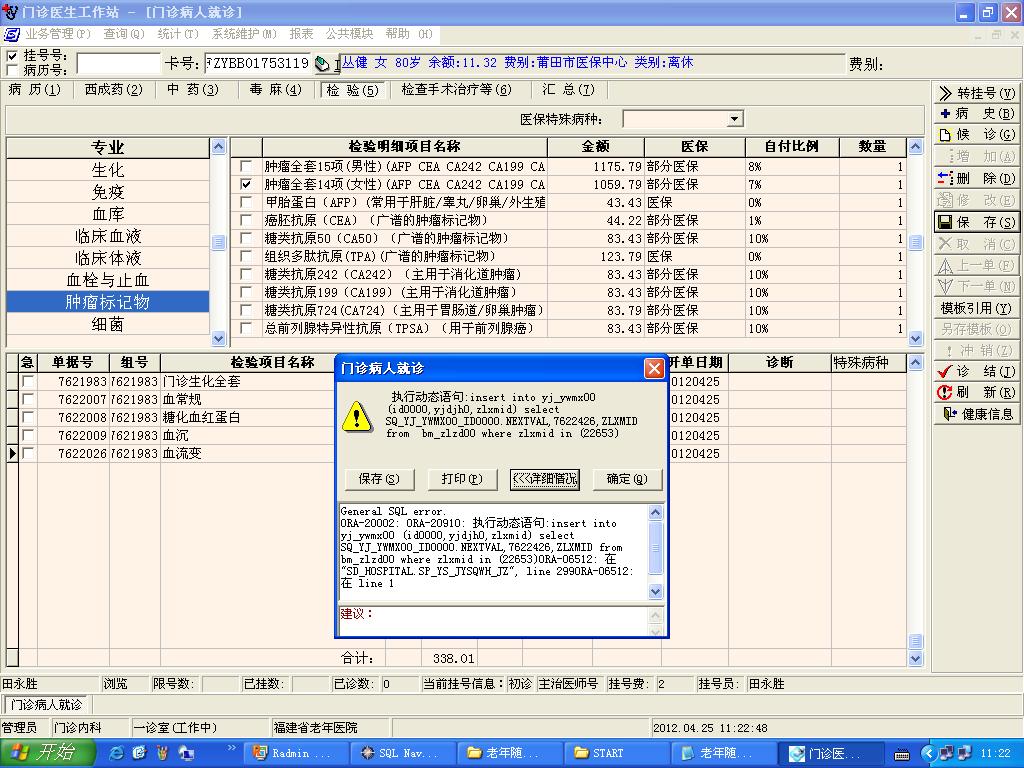This screenshot has width=1024, height=768.
Task: Open the 医保特殊病种 dropdown
Action: 735,119
